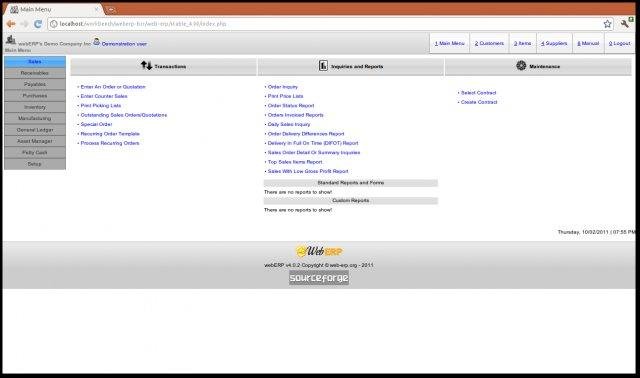Image resolution: width=640 pixels, height=378 pixels.
Task: Click the Custom Reports header
Action: [x=351, y=201]
